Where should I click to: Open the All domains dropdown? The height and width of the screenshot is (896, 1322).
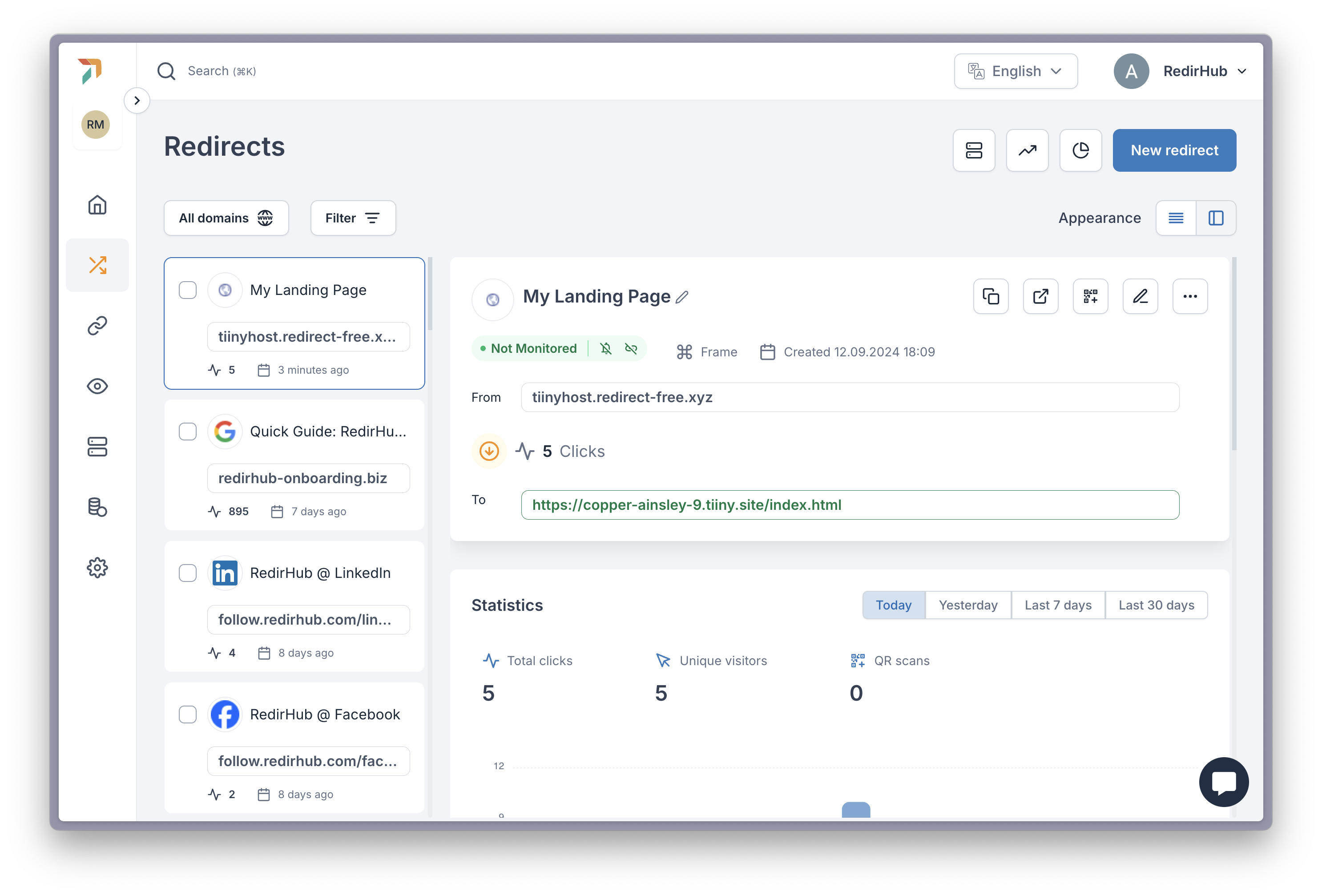click(226, 217)
